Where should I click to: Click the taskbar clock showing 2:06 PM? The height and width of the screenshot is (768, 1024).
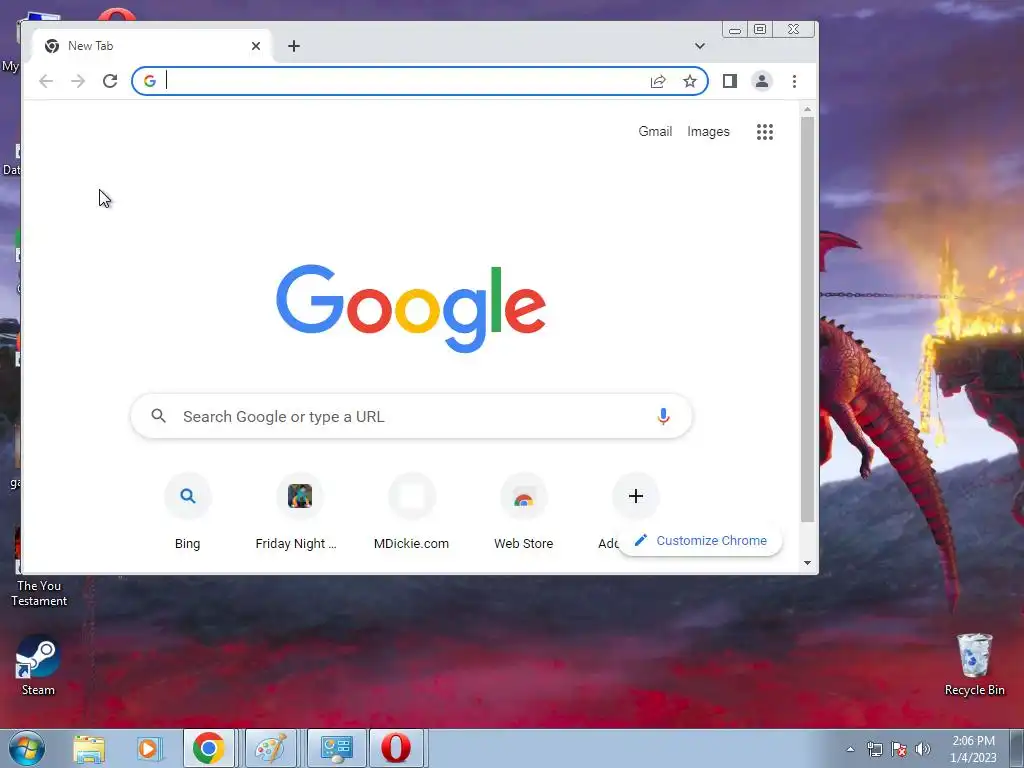point(973,749)
